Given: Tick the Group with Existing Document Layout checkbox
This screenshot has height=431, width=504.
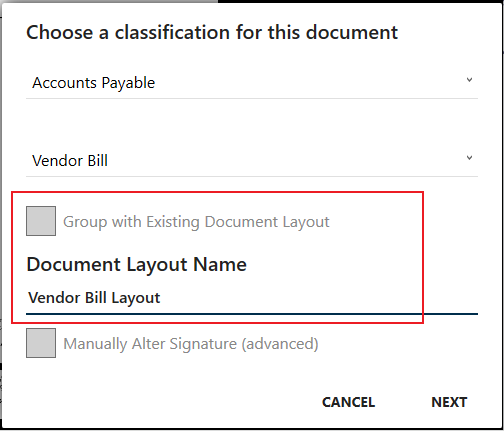Looking at the screenshot, I should pos(41,221).
